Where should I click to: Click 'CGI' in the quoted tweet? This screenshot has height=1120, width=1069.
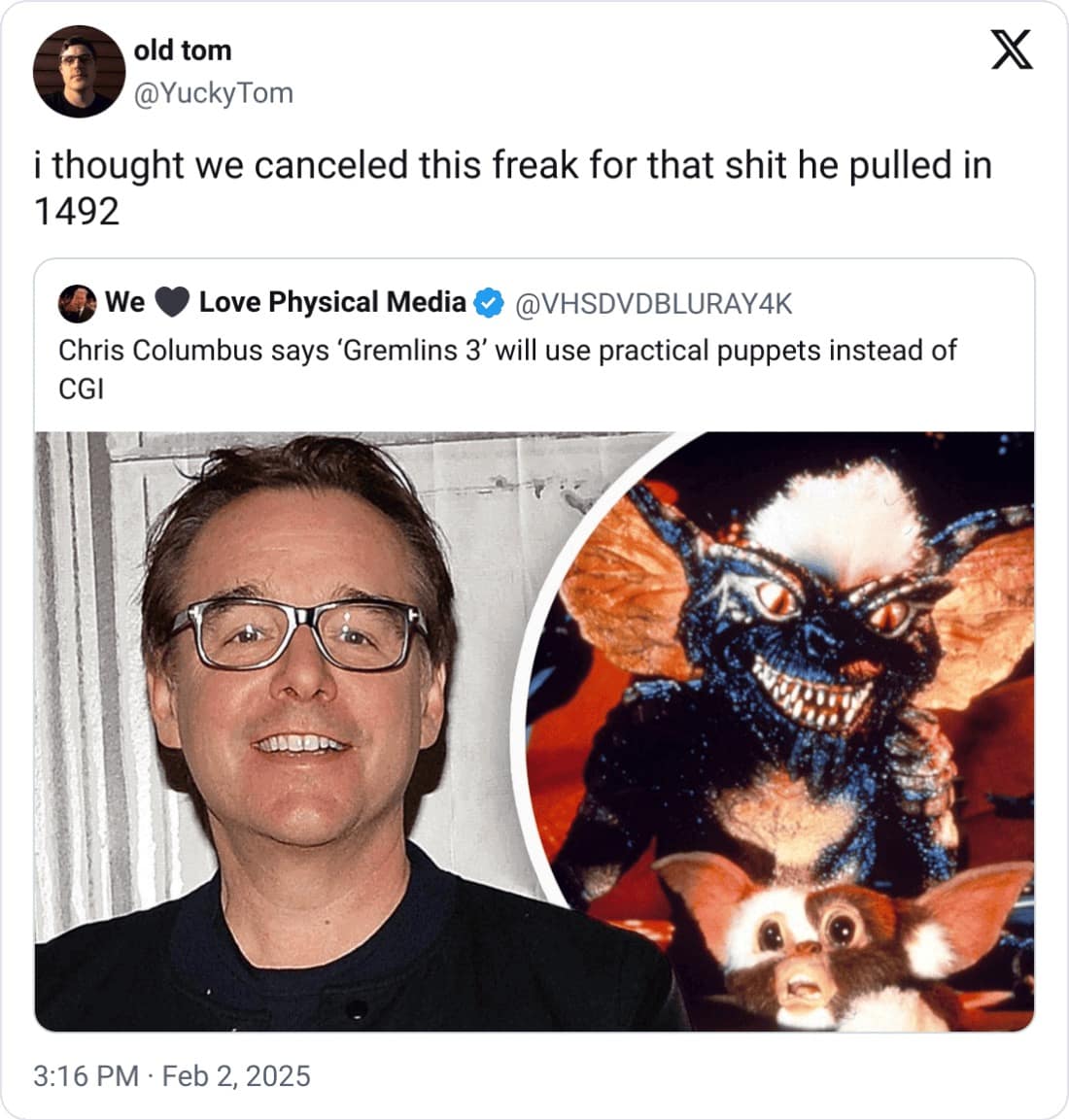(x=82, y=390)
